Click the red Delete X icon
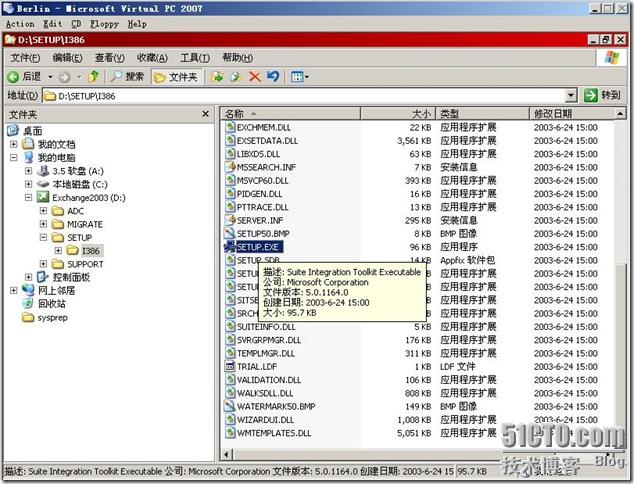The height and width of the screenshot is (484, 634). 255,76
